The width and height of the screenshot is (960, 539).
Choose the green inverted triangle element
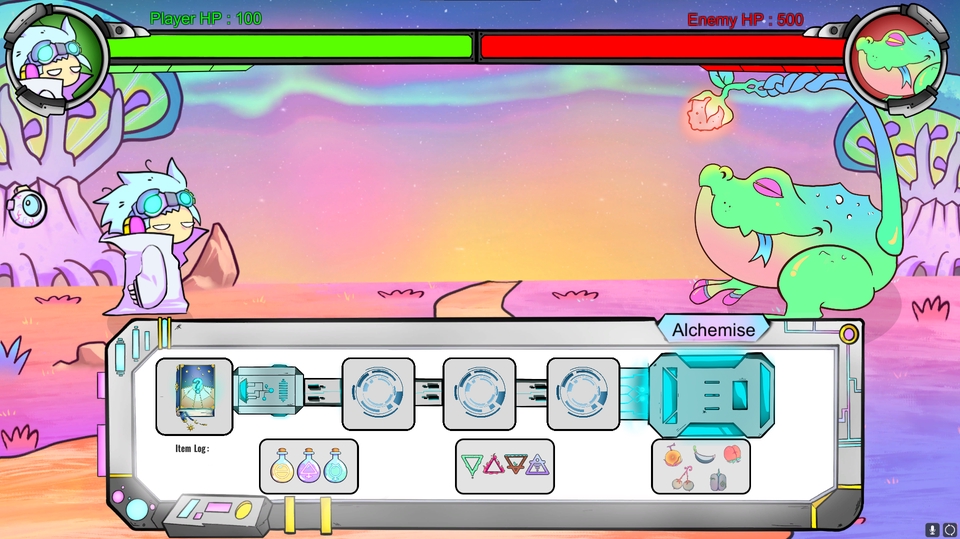[471, 465]
